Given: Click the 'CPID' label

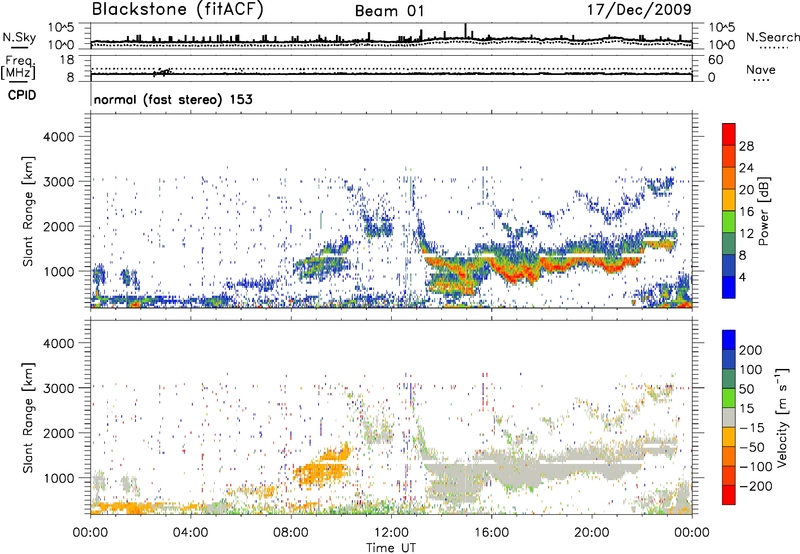Looking at the screenshot, I should pyautogui.click(x=22, y=95).
